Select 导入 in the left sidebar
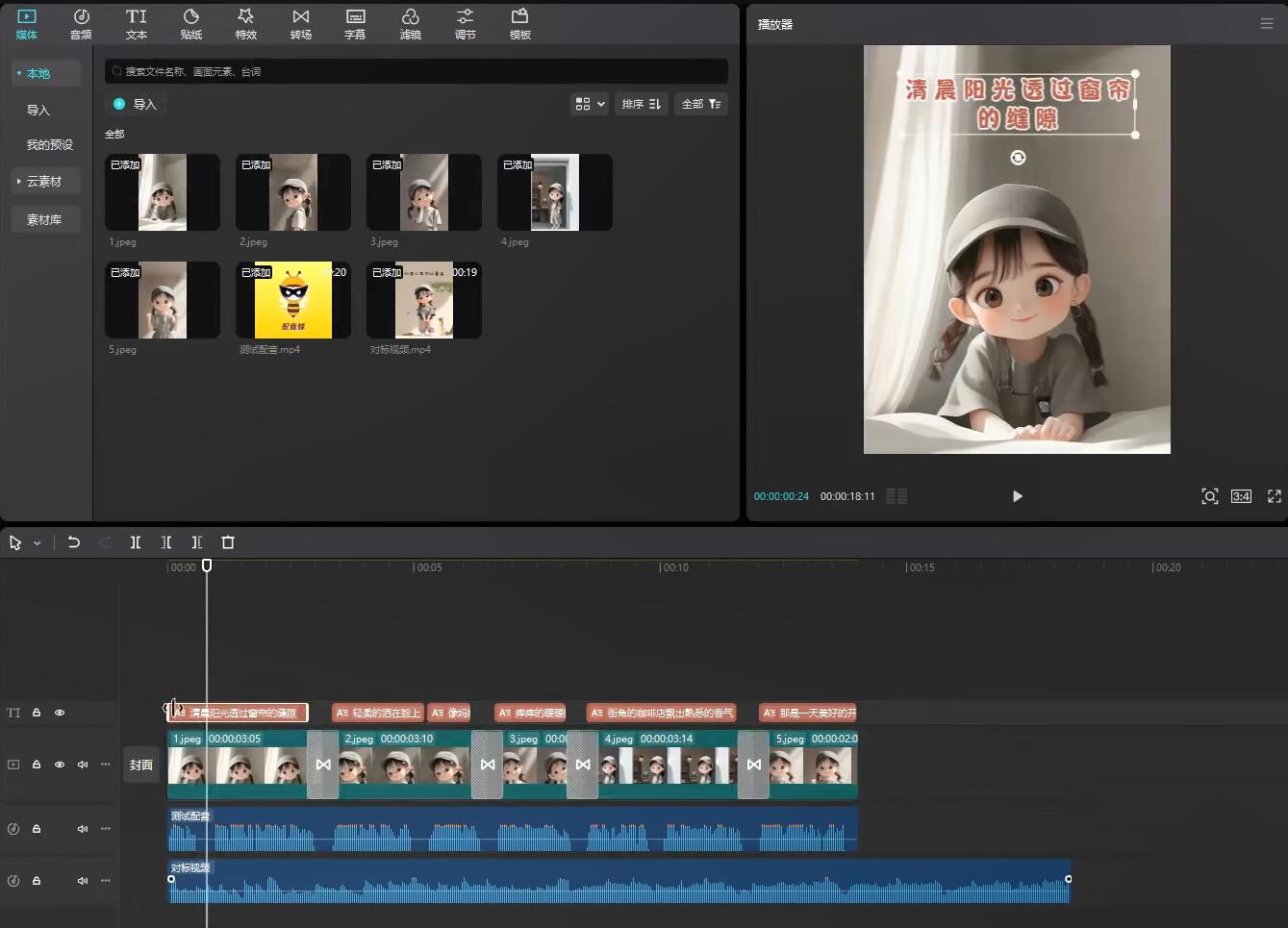 pyautogui.click(x=38, y=110)
